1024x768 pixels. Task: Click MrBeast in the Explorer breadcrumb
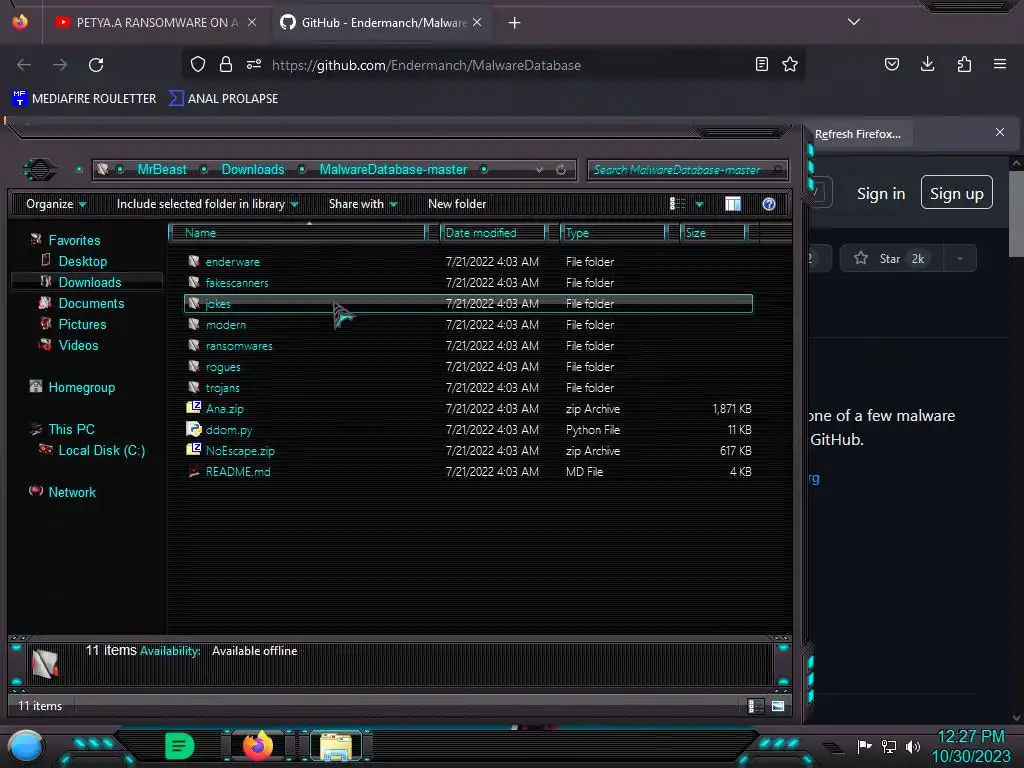click(162, 170)
